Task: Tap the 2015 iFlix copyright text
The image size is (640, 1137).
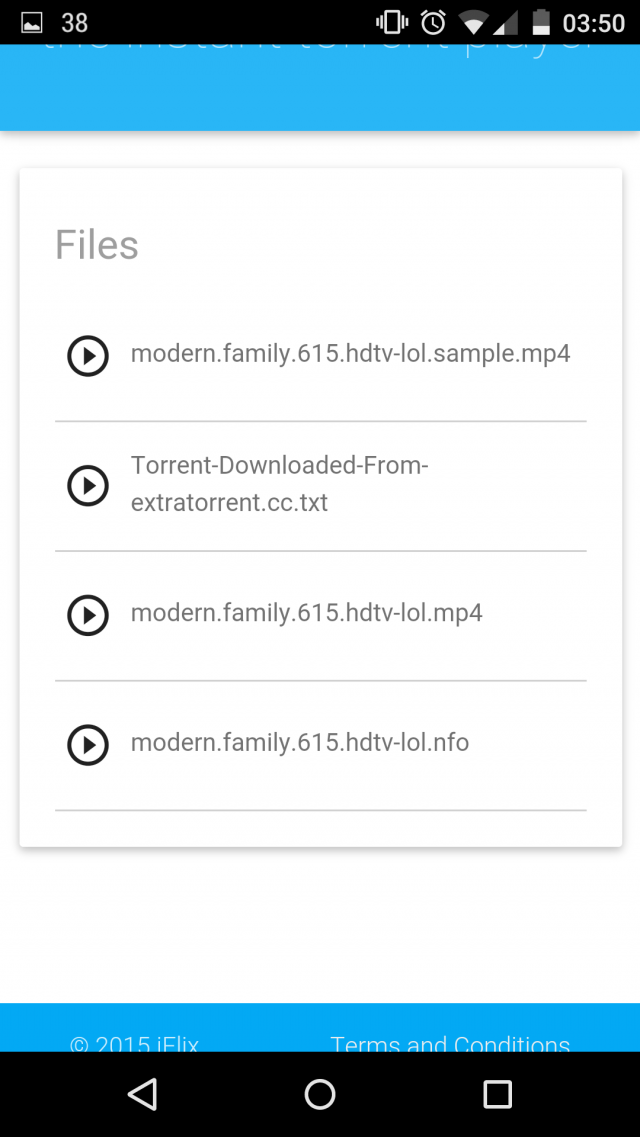Action: [134, 1044]
